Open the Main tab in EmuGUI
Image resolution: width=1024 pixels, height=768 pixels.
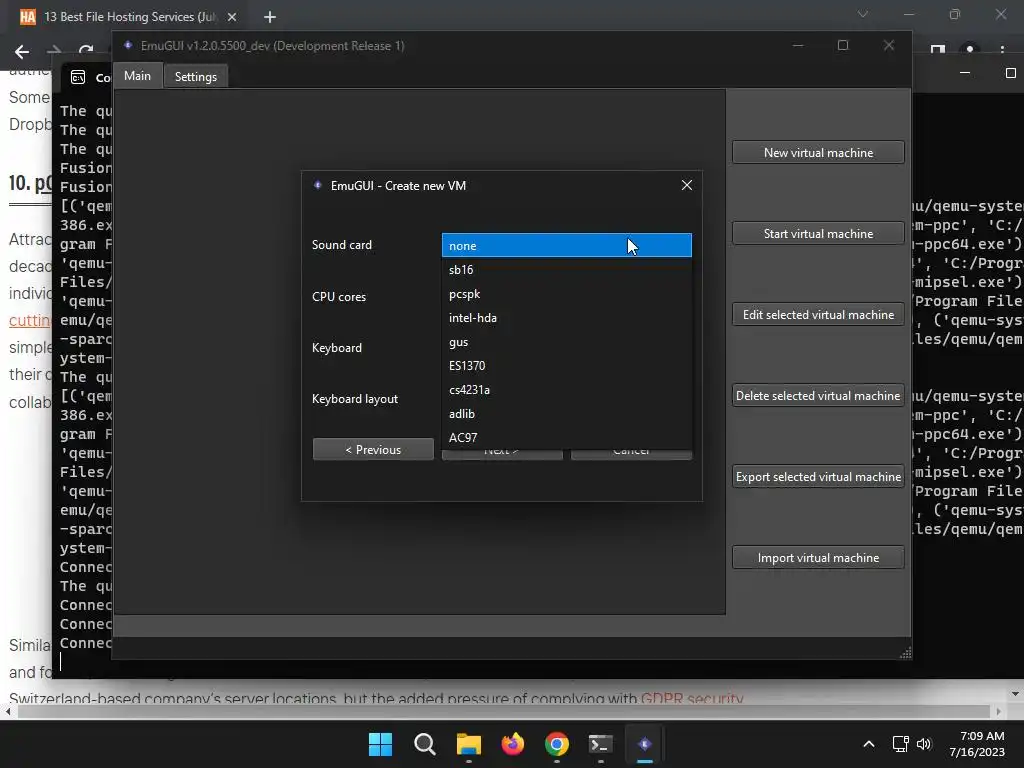pyautogui.click(x=137, y=76)
